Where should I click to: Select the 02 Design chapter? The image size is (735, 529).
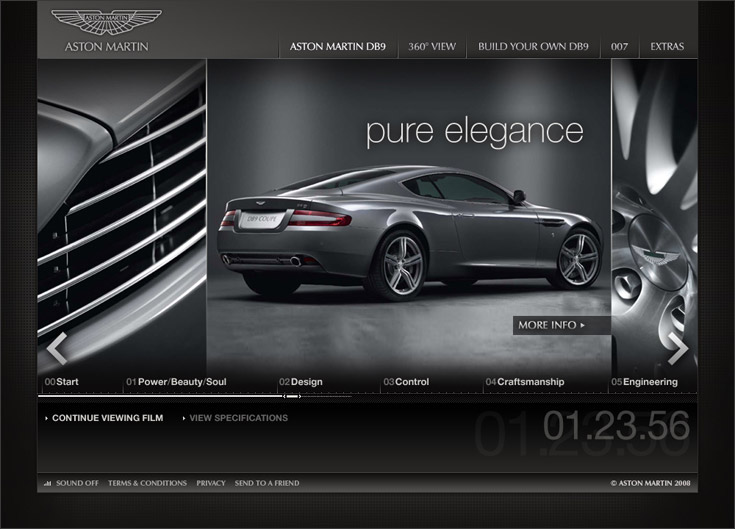pos(301,382)
